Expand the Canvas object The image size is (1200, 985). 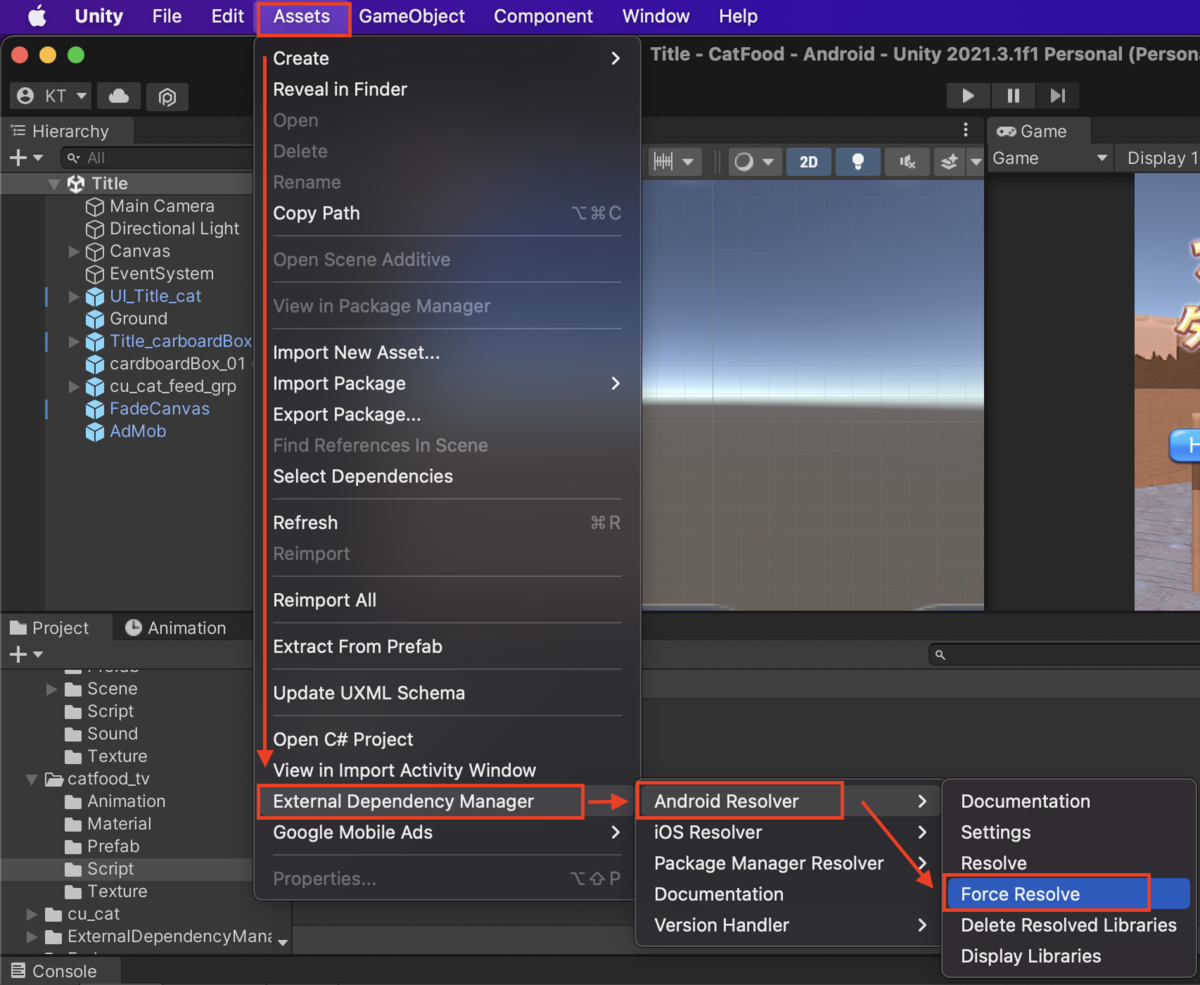[74, 251]
